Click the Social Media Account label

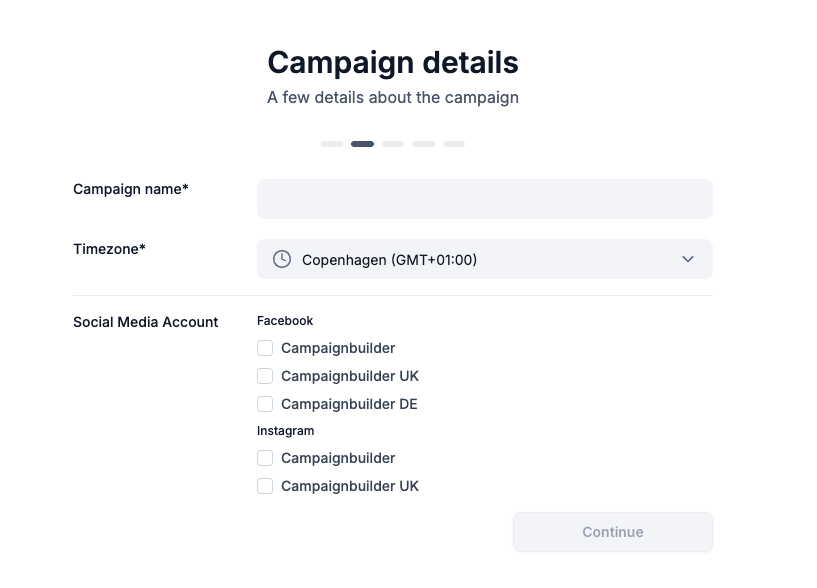[x=145, y=322]
